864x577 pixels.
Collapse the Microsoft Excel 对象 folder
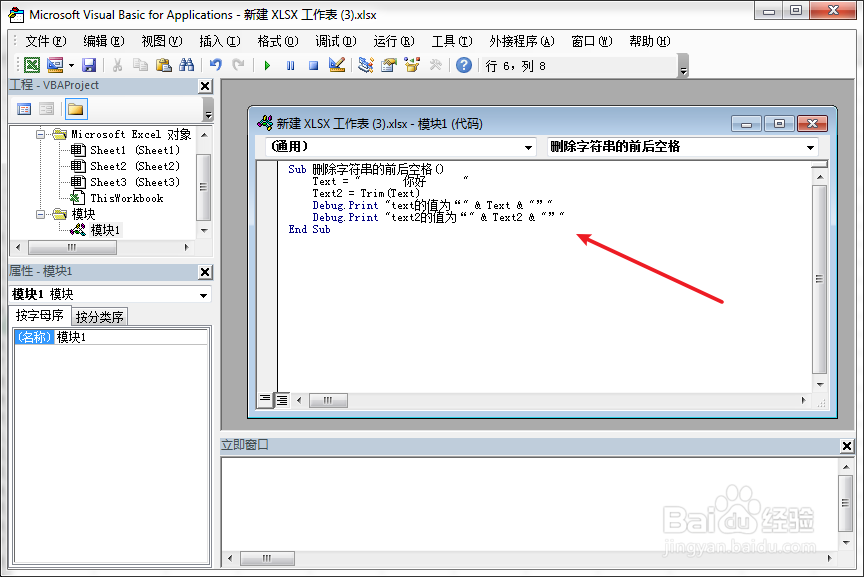(x=40, y=134)
